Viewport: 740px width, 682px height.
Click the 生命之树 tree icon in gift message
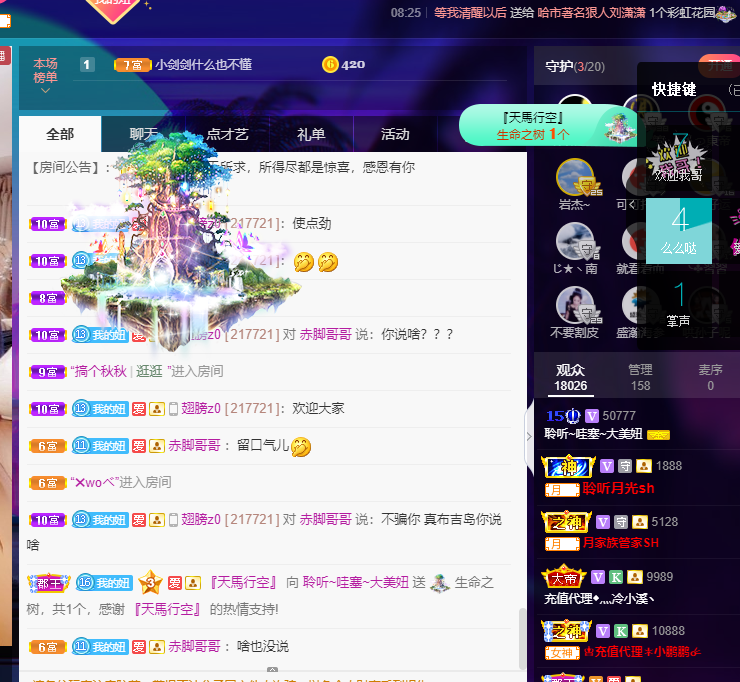click(440, 583)
